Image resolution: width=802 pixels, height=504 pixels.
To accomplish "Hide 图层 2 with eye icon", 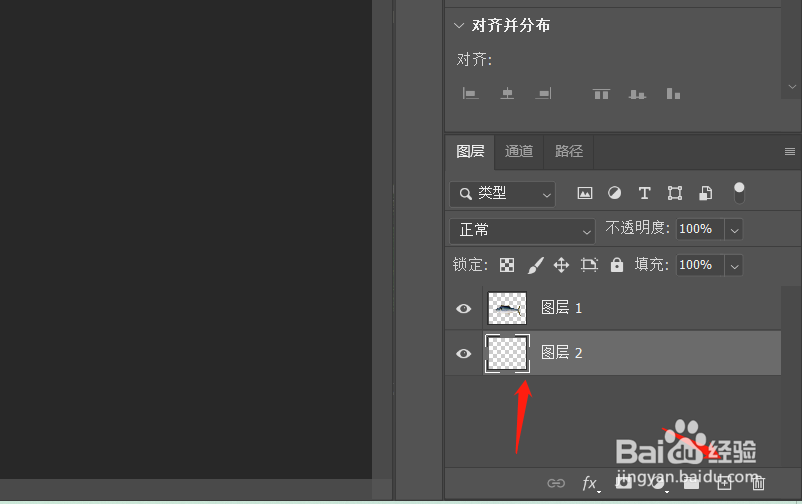I will (x=463, y=354).
